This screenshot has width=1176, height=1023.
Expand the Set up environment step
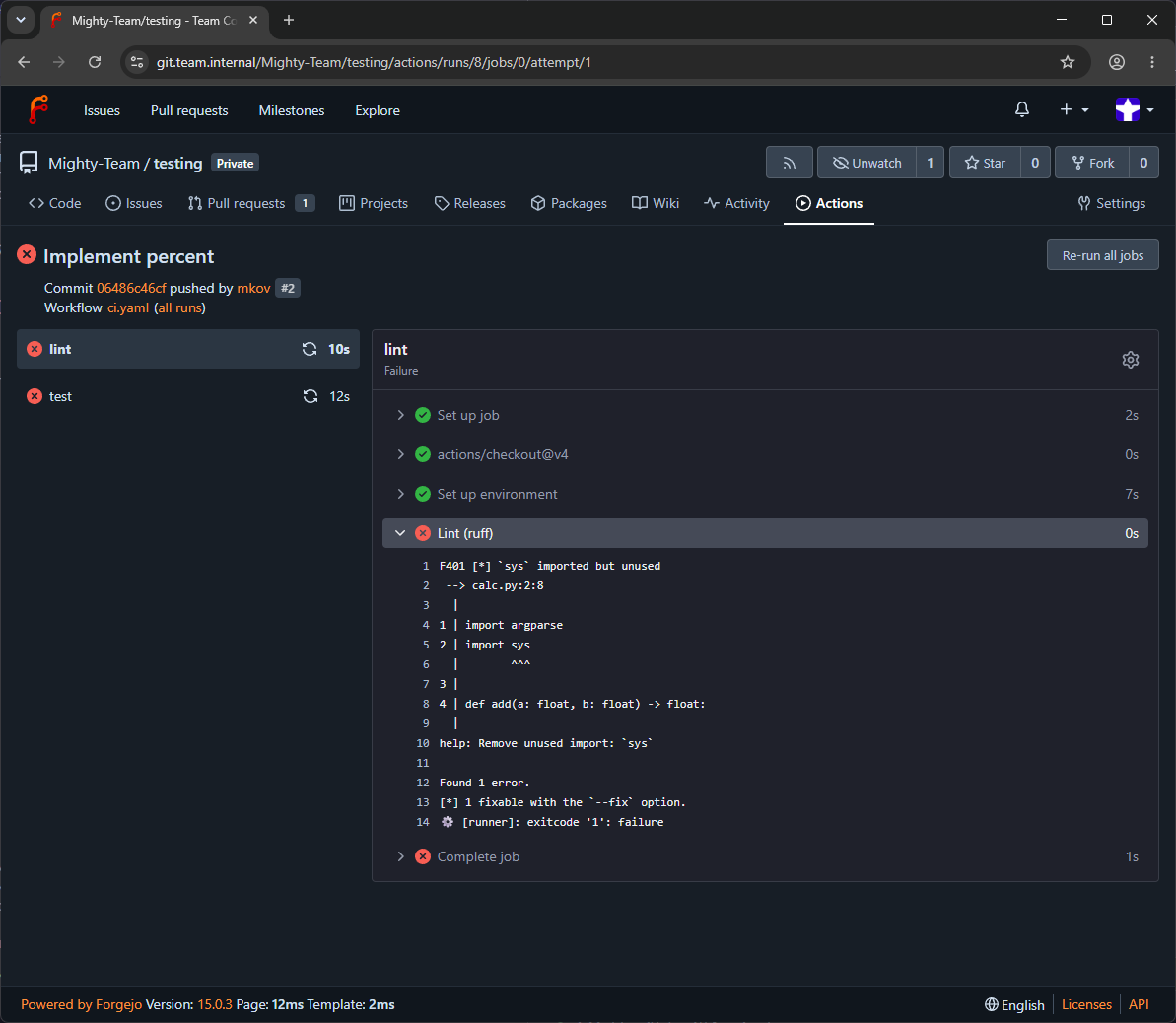765,494
